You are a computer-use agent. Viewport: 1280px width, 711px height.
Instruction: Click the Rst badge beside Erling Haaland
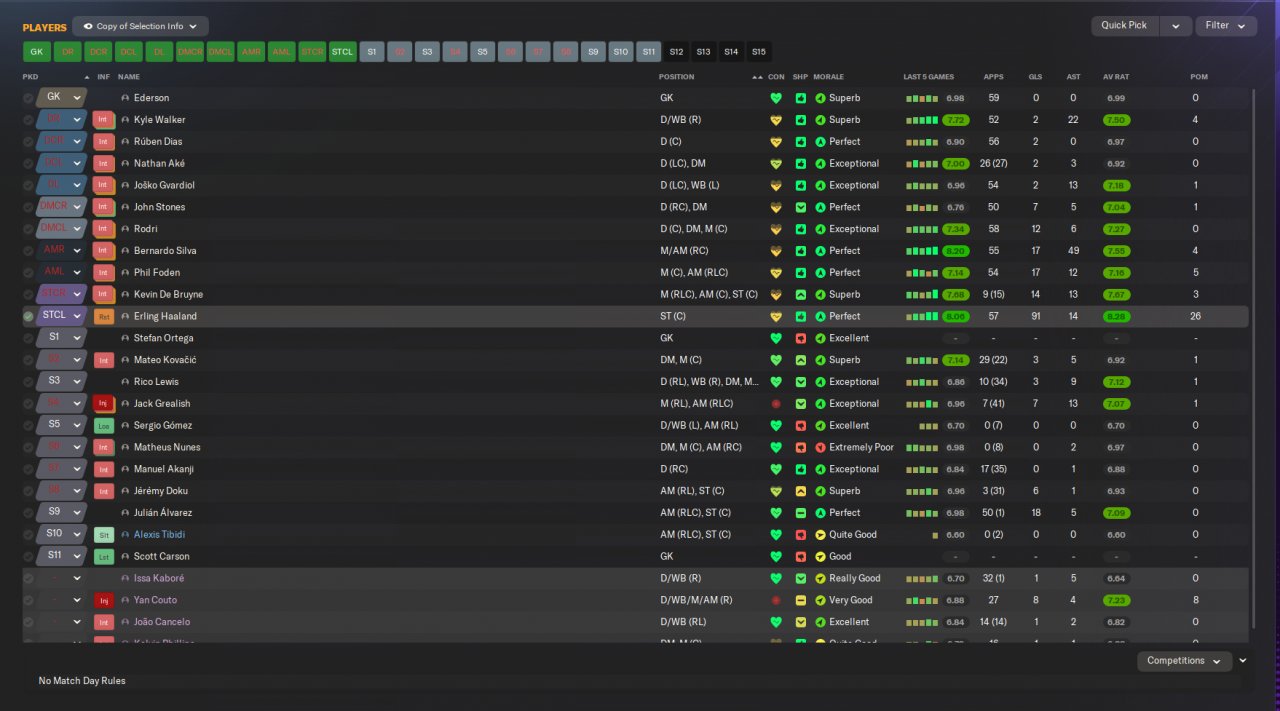point(103,316)
